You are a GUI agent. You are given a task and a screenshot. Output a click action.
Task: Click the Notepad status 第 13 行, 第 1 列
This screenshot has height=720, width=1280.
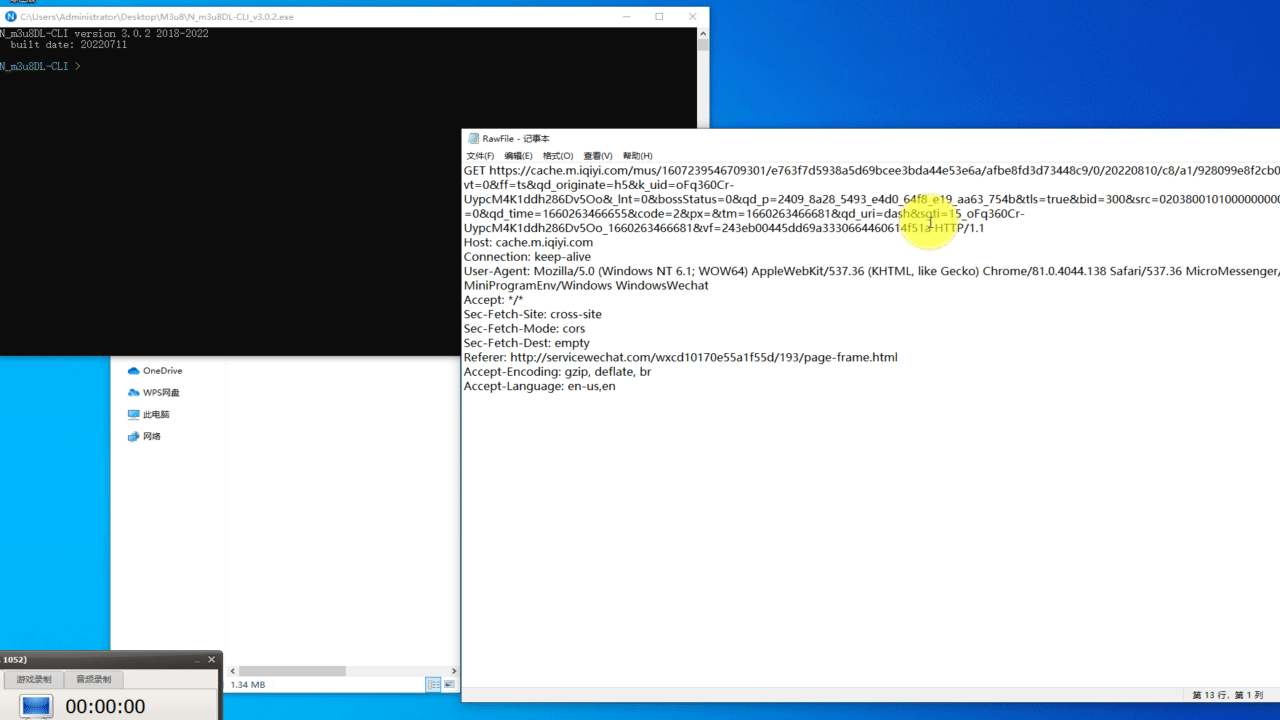pyautogui.click(x=1228, y=695)
